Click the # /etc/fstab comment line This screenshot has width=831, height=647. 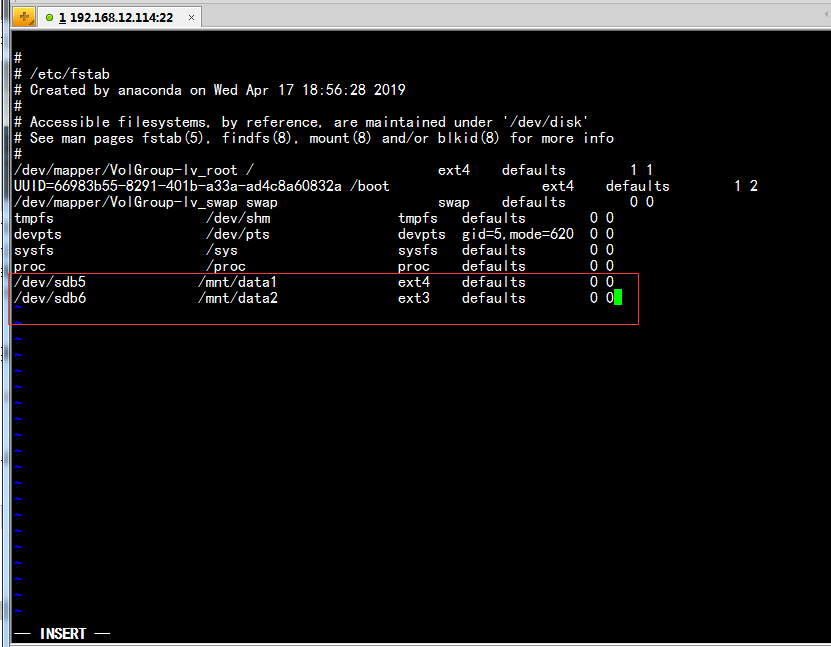62,74
